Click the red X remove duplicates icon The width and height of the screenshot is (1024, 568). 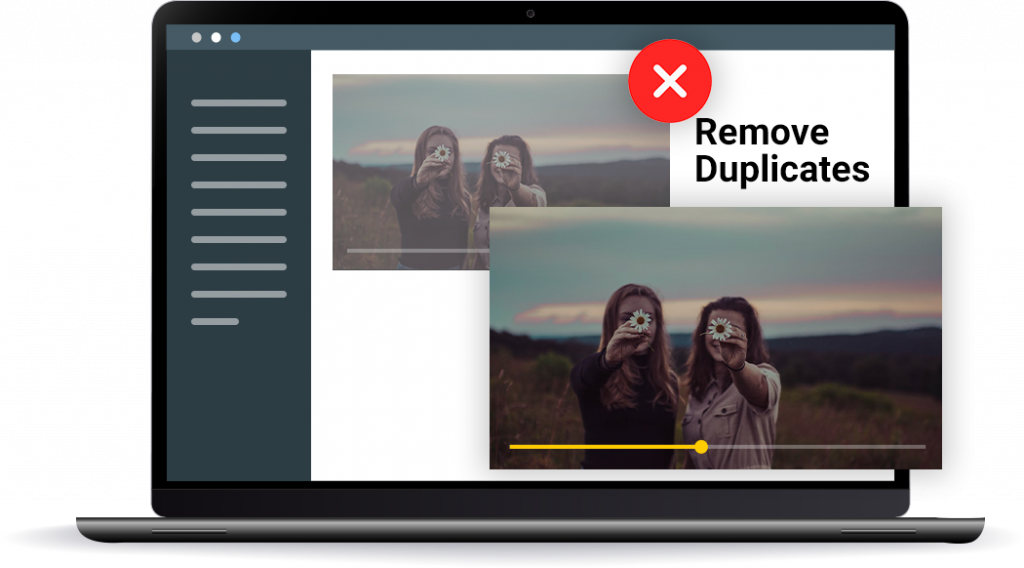click(x=669, y=81)
